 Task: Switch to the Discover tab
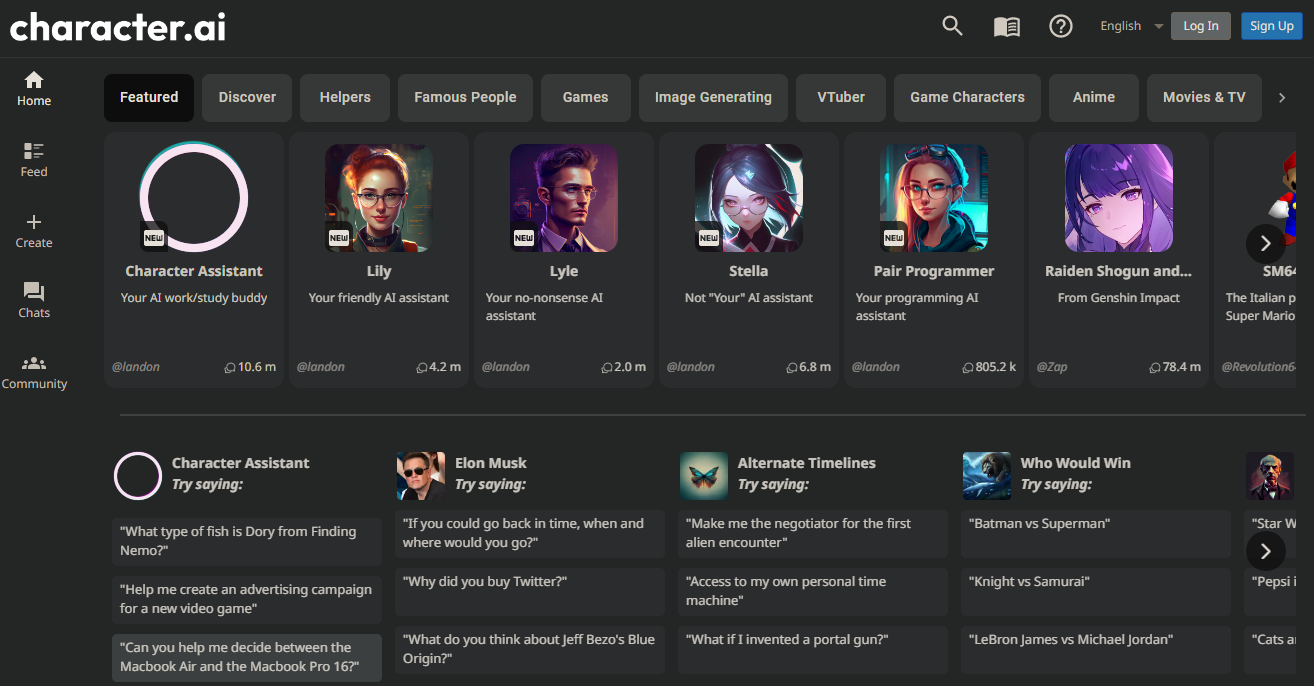[246, 97]
